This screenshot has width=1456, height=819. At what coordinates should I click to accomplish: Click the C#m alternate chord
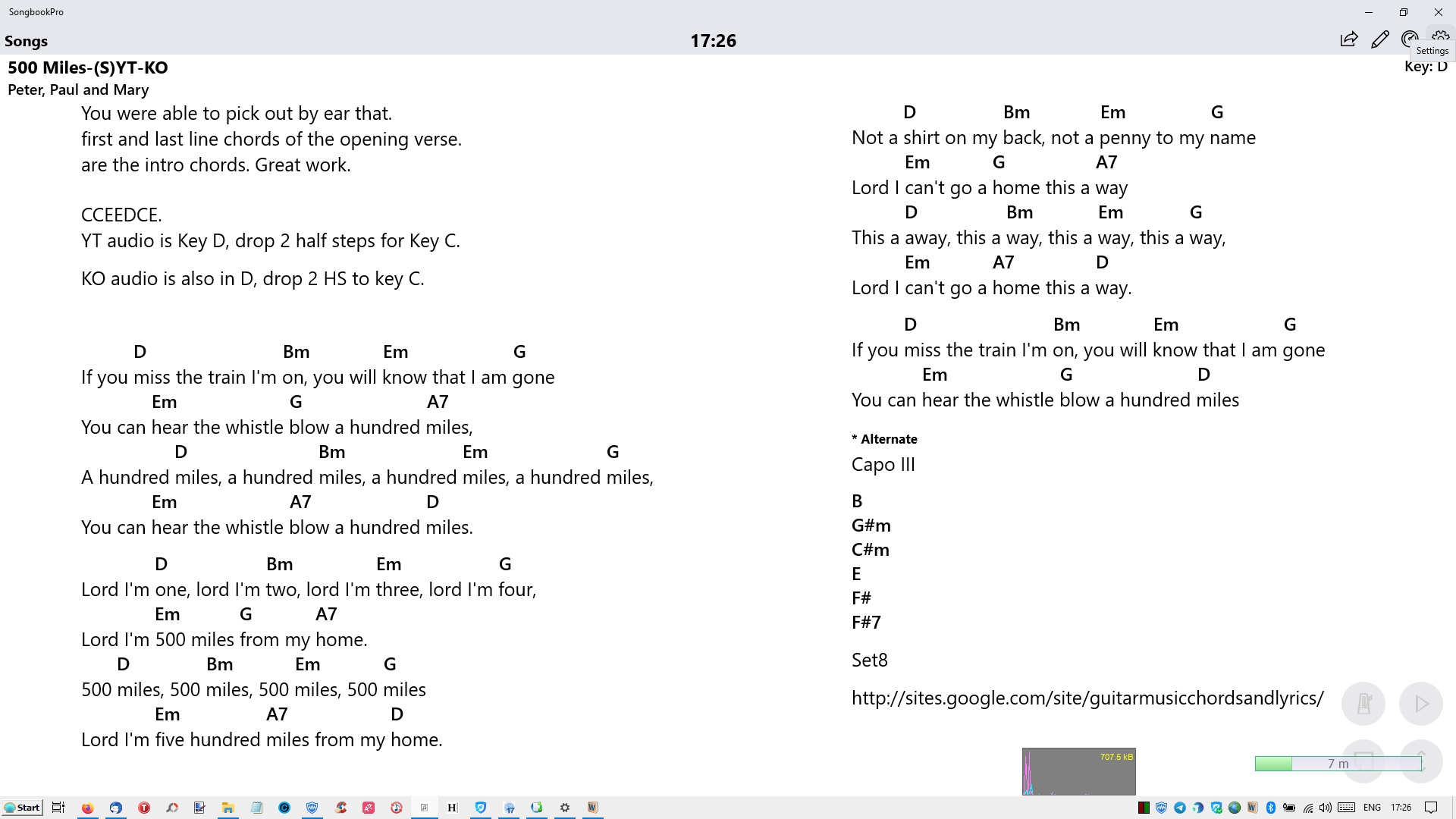tap(871, 550)
